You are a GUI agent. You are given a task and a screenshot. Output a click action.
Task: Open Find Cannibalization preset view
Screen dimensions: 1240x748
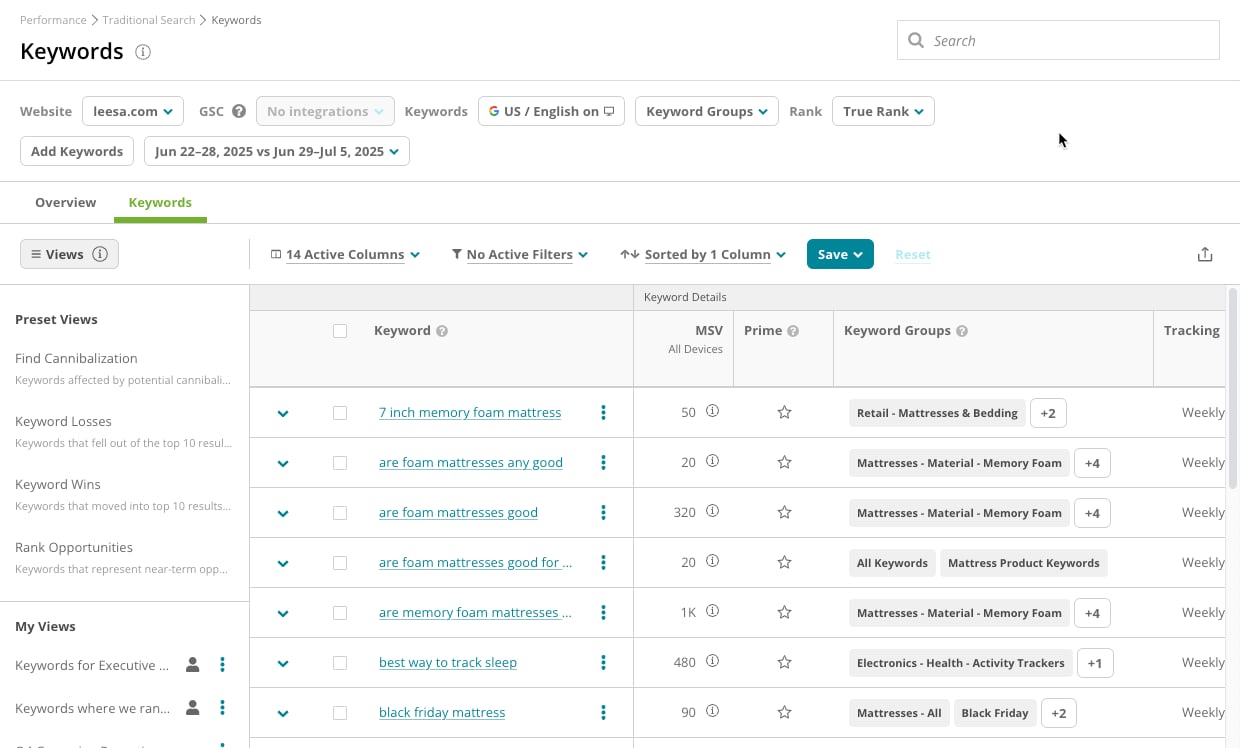pyautogui.click(x=76, y=358)
